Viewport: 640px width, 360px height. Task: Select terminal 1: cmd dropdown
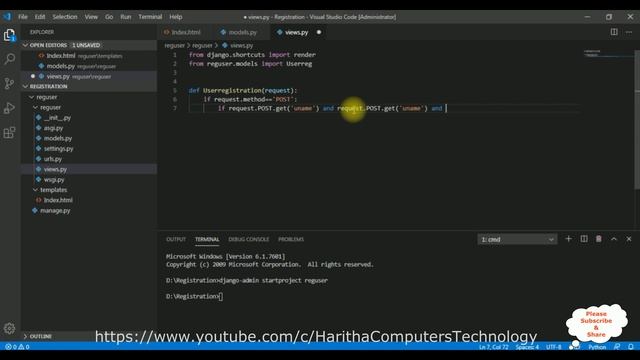tap(517, 239)
